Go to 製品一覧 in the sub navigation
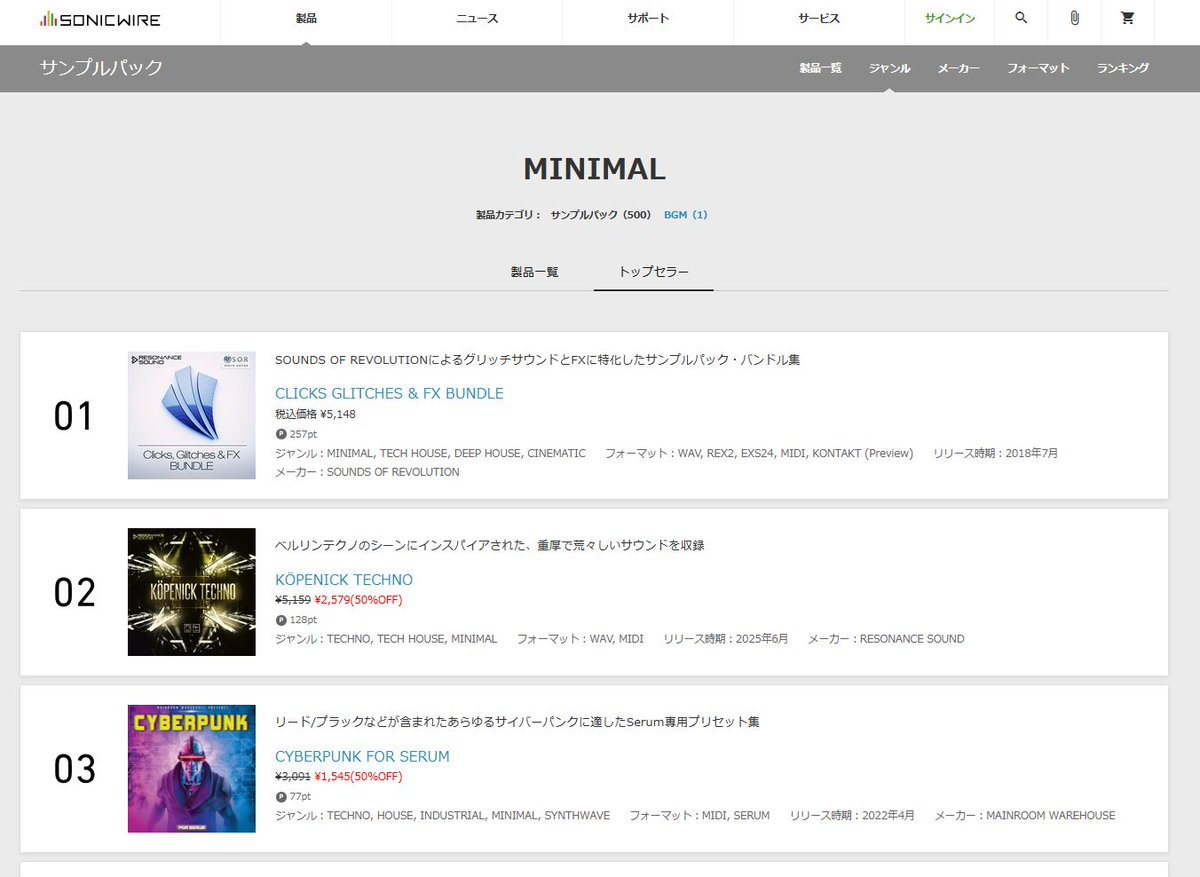Image resolution: width=1200 pixels, height=877 pixels. (x=820, y=68)
